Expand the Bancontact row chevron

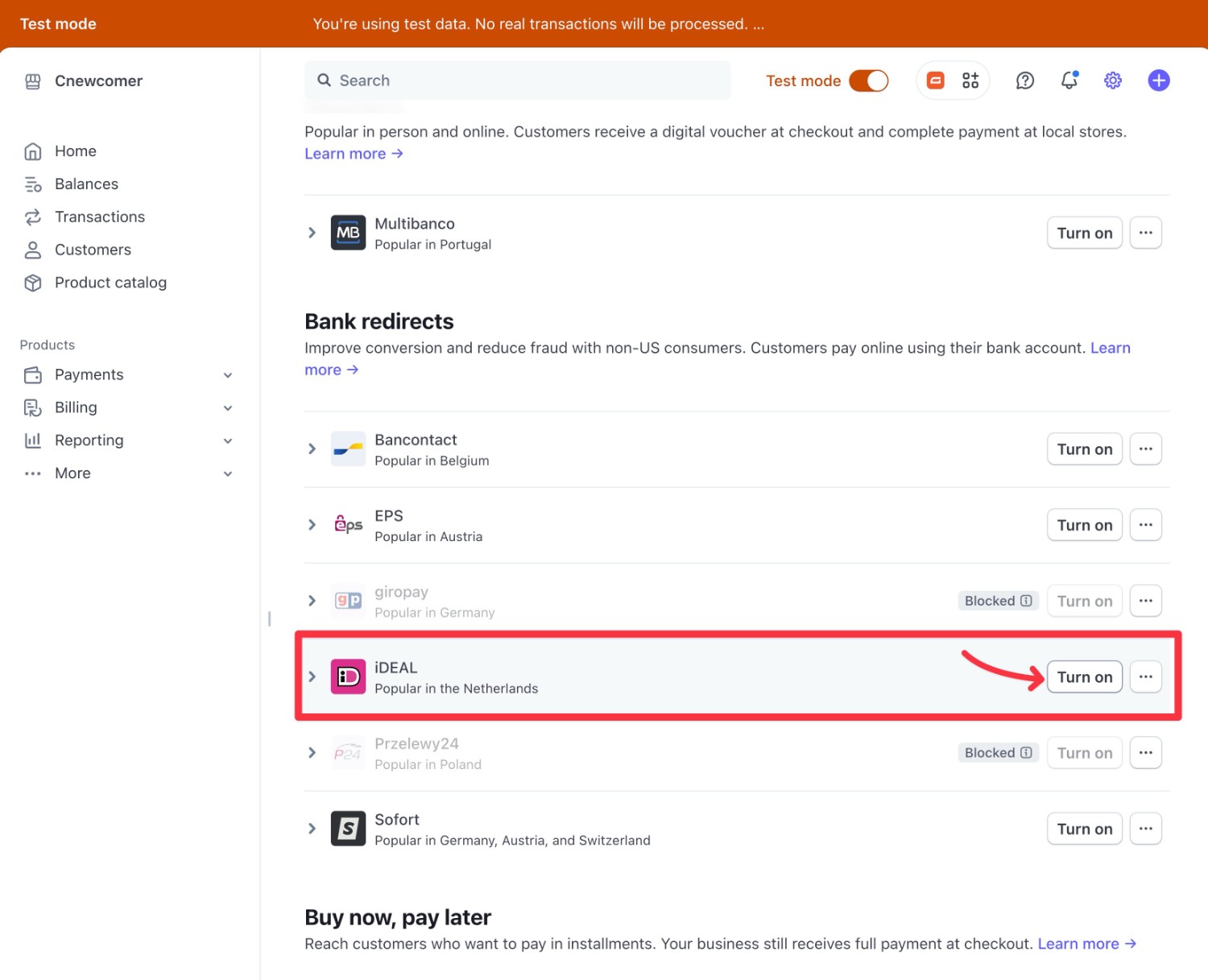(x=312, y=449)
